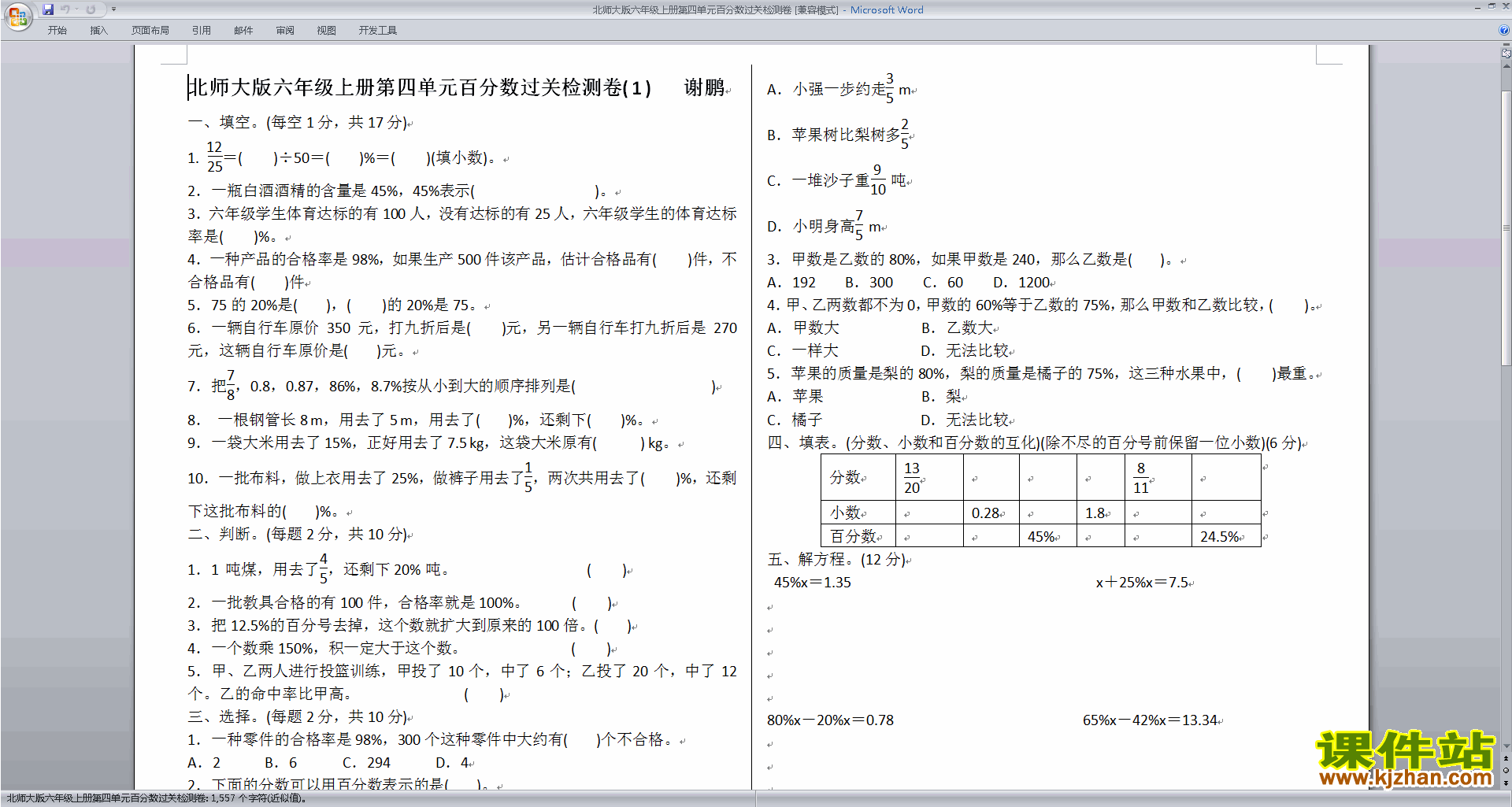Click the 百分数 row header cell
Image resolution: width=1512 pixels, height=807 pixels.
[x=858, y=536]
